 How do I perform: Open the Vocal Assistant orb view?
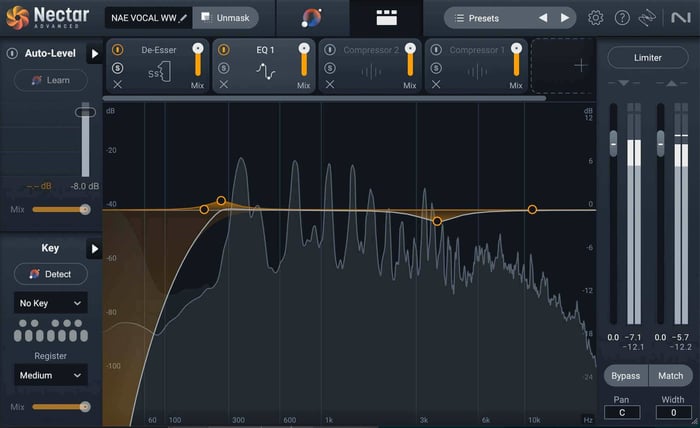311,18
